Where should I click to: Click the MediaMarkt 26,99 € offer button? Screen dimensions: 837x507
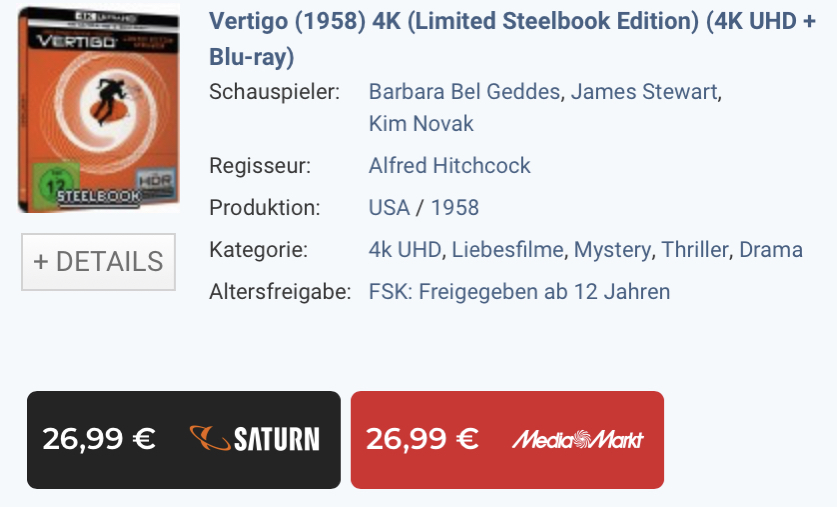tap(507, 440)
